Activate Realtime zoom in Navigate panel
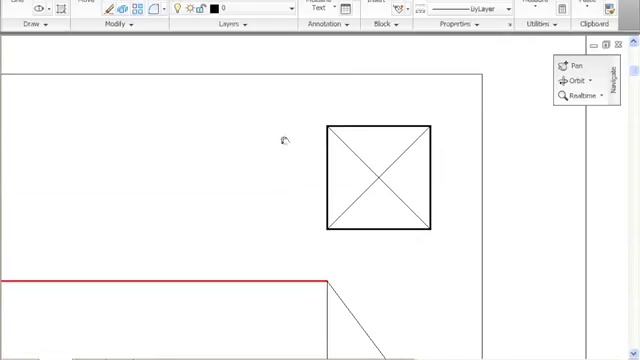Image resolution: width=640 pixels, height=360 pixels. click(577, 96)
